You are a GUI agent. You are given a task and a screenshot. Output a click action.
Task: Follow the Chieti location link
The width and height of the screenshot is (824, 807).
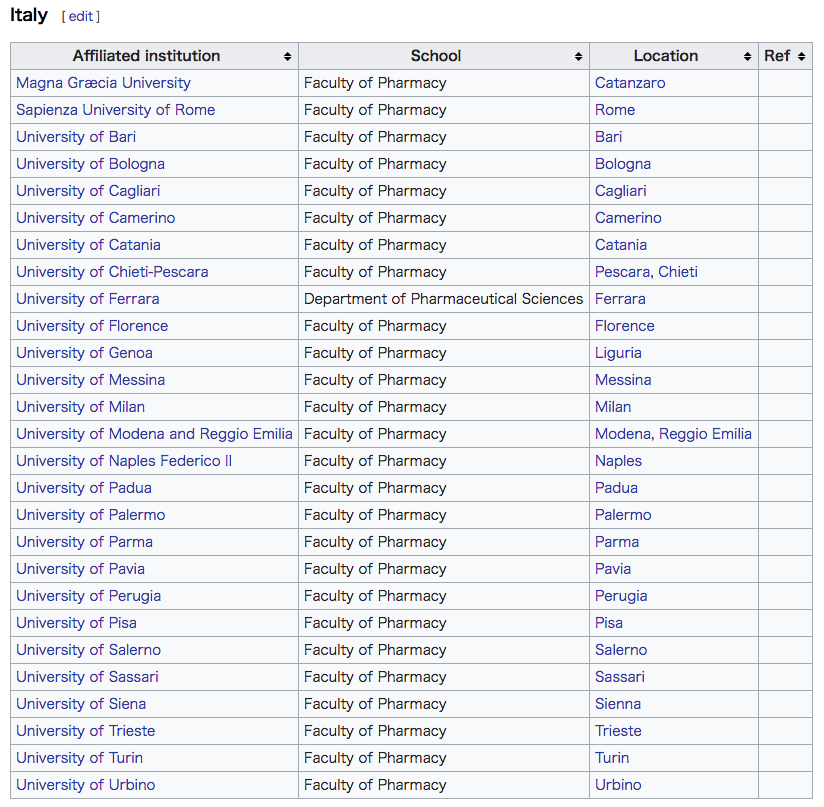click(678, 272)
